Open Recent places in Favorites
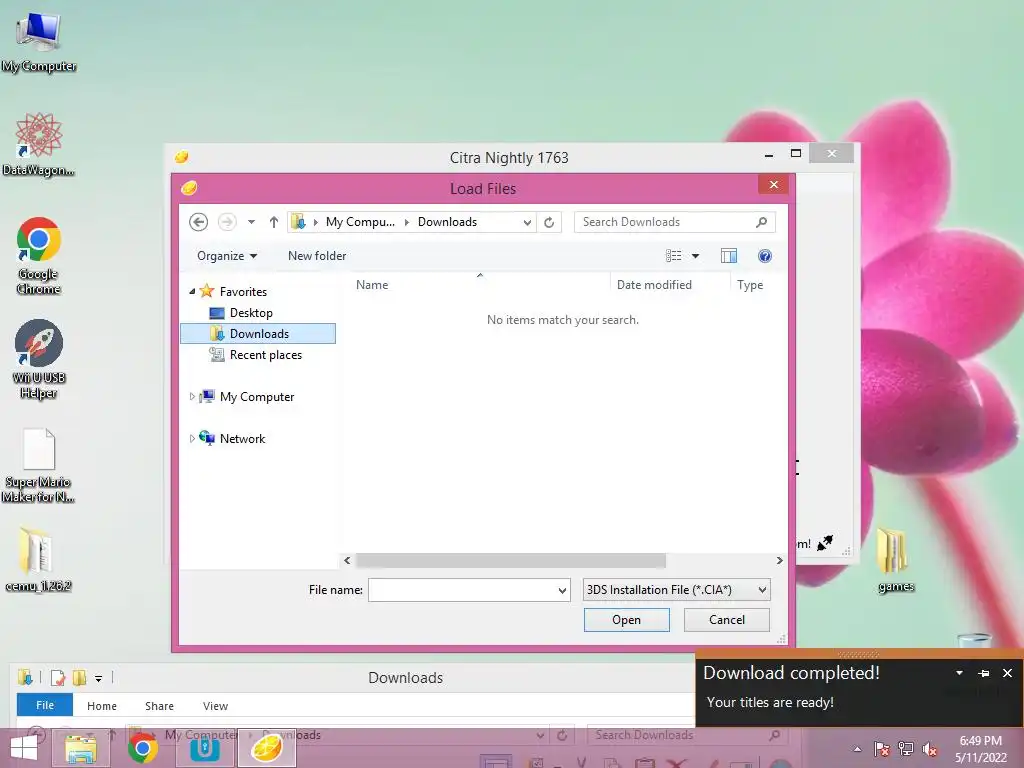Screen dimensions: 1024x768 (x=266, y=355)
